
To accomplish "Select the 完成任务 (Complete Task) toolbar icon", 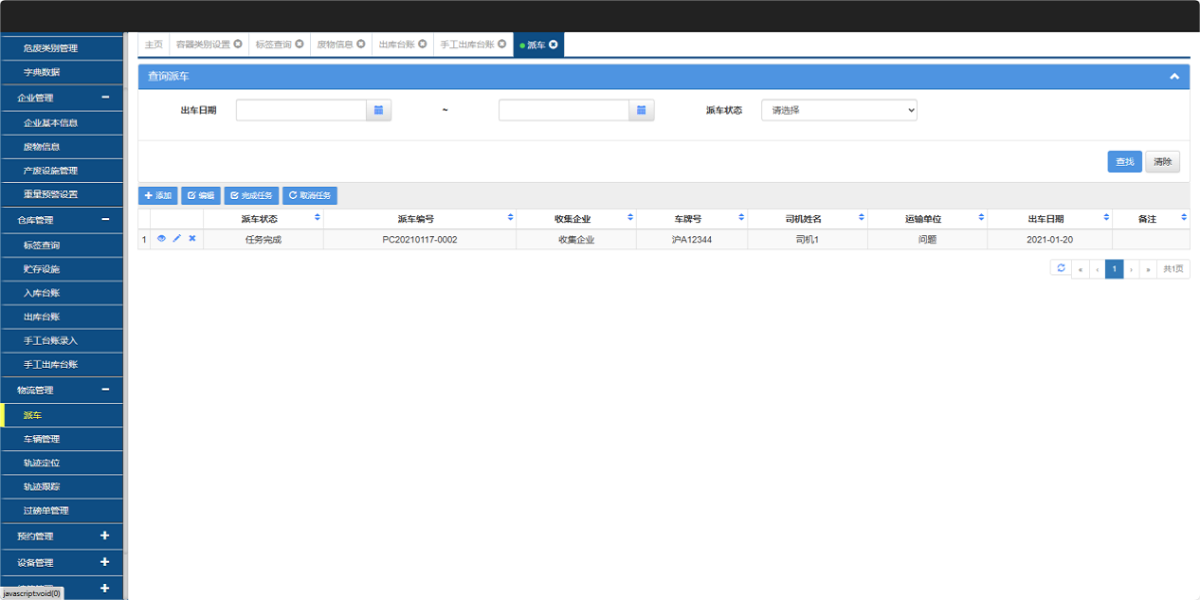I will 252,195.
